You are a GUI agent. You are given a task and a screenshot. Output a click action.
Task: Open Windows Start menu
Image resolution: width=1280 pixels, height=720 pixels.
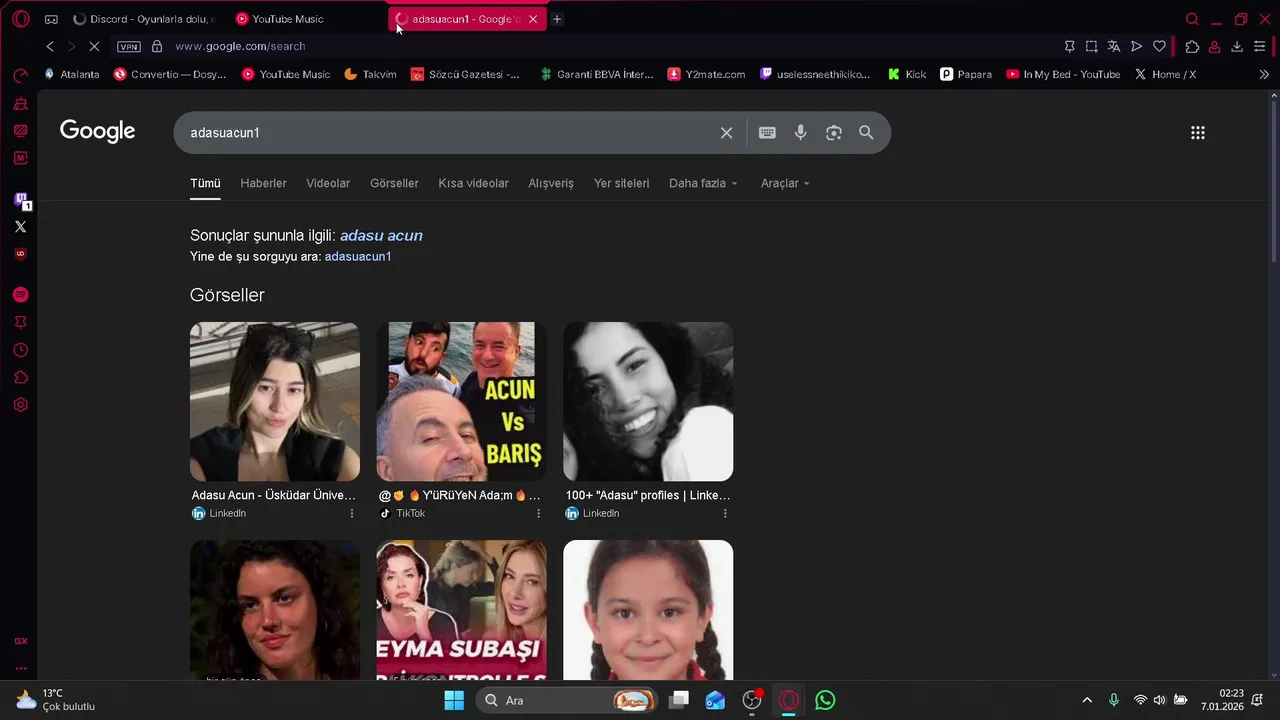pos(454,700)
